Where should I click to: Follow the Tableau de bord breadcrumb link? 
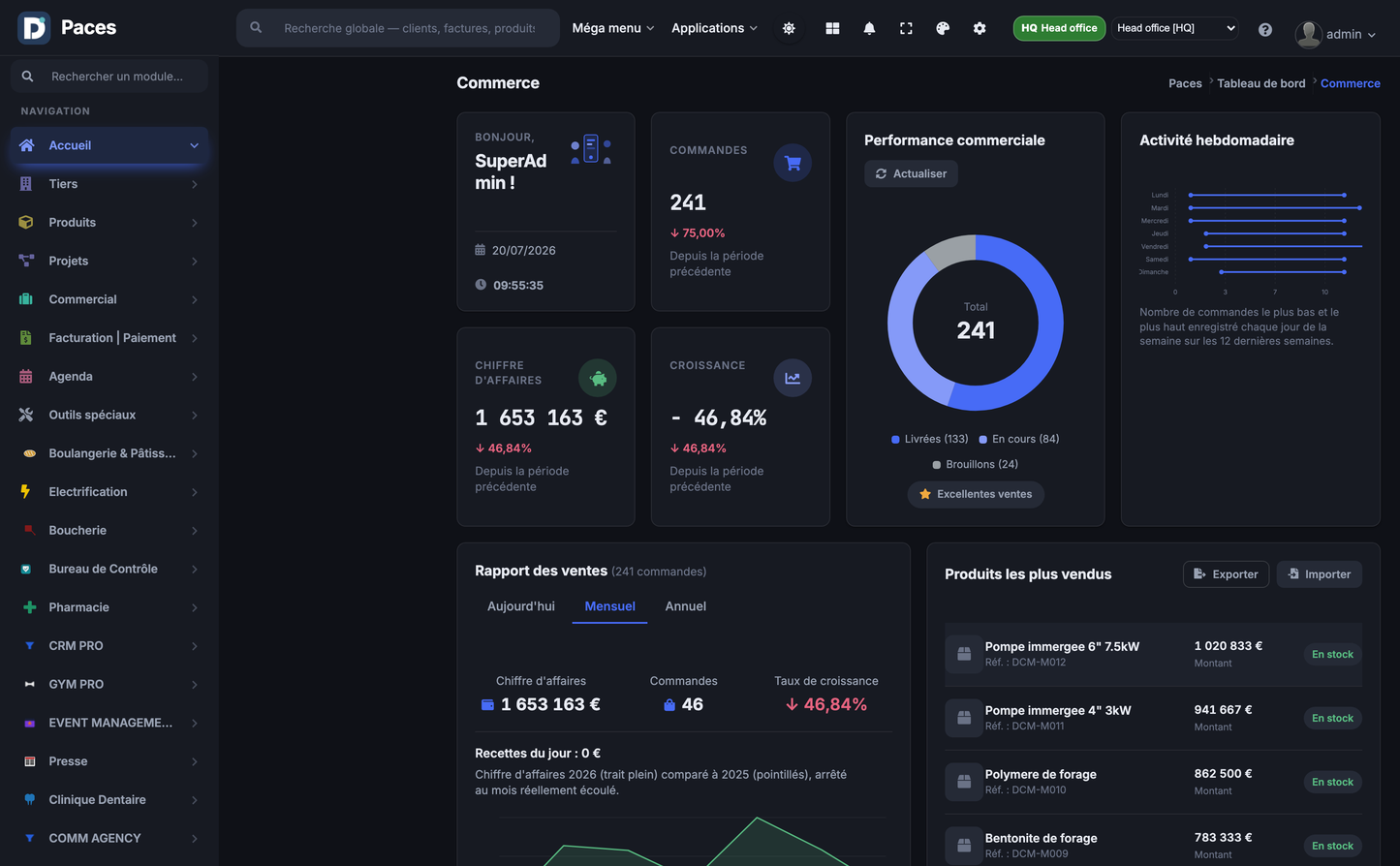pyautogui.click(x=1261, y=83)
